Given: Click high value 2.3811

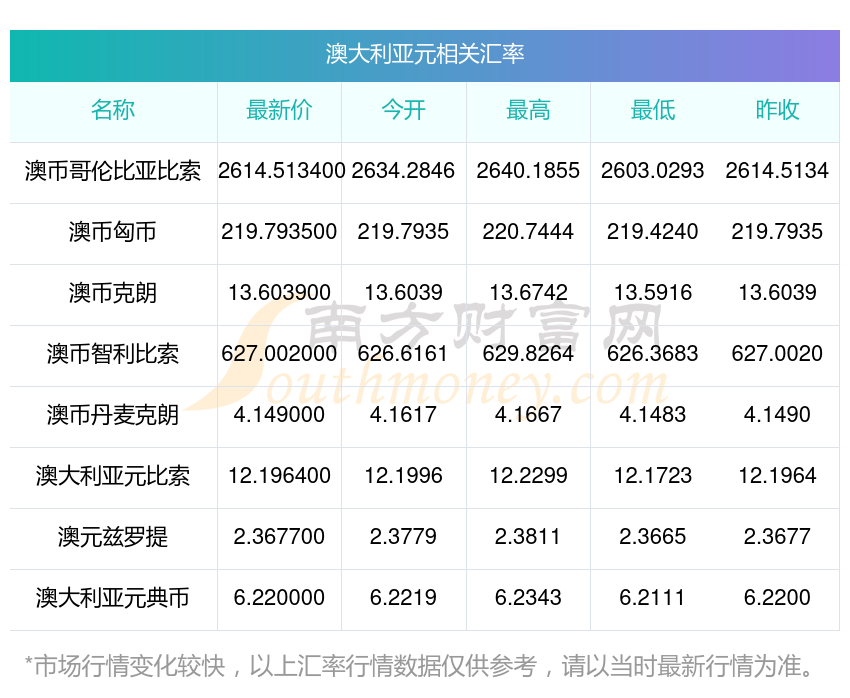Looking at the screenshot, I should point(528,537).
